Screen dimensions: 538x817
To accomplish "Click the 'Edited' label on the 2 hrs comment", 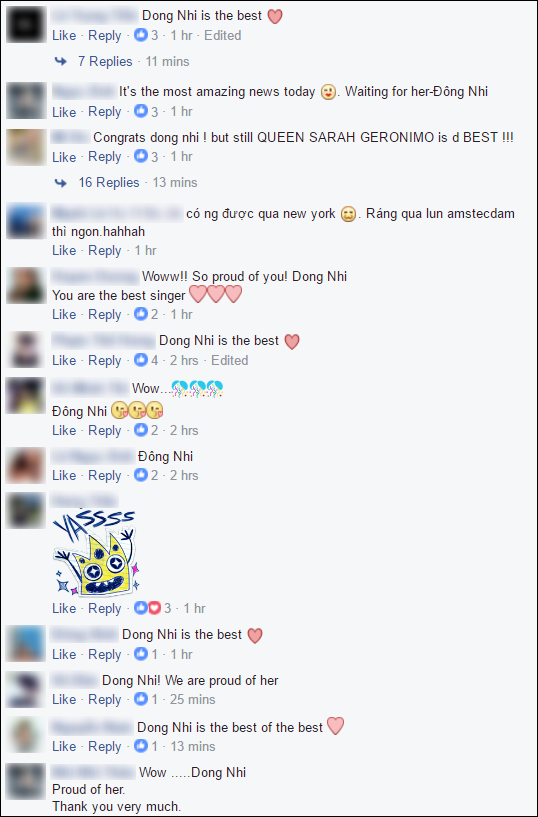I will pos(230,361).
